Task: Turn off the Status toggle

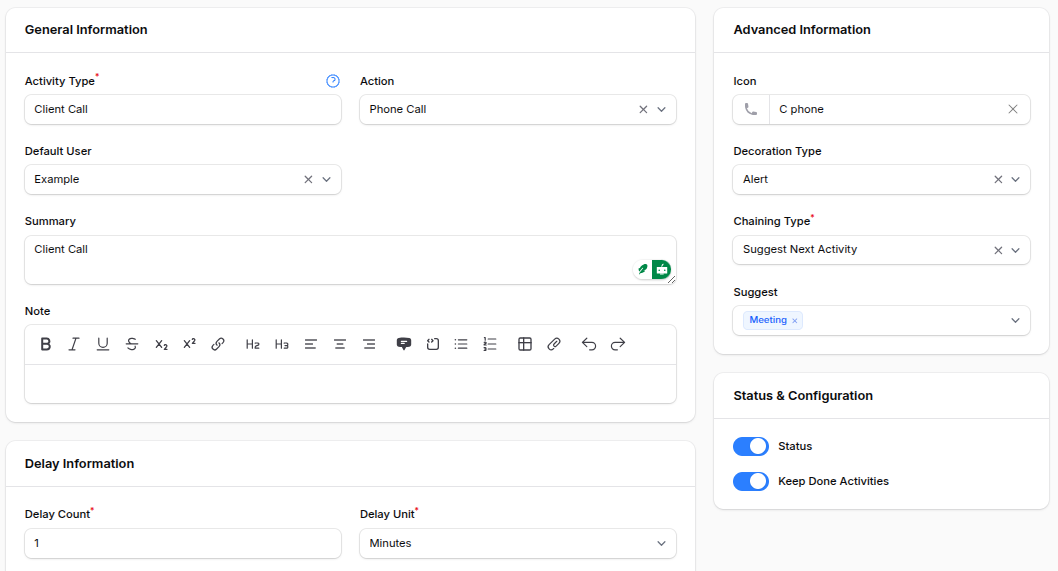Action: 751,446
